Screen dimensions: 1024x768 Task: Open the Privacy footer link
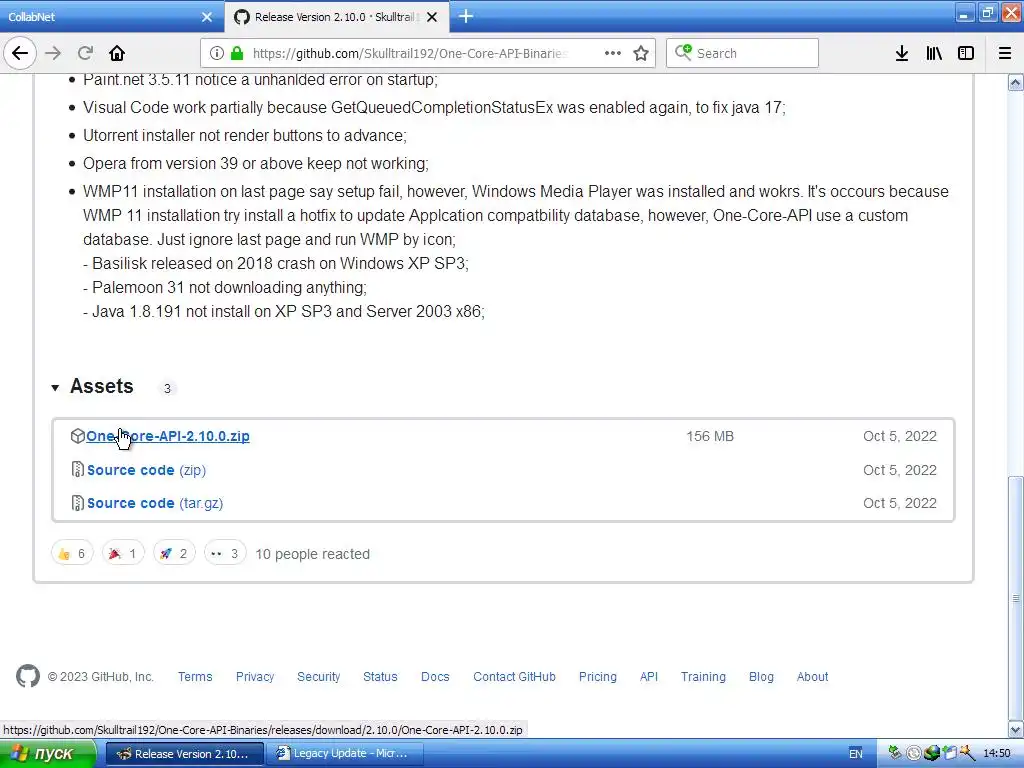[x=255, y=677]
